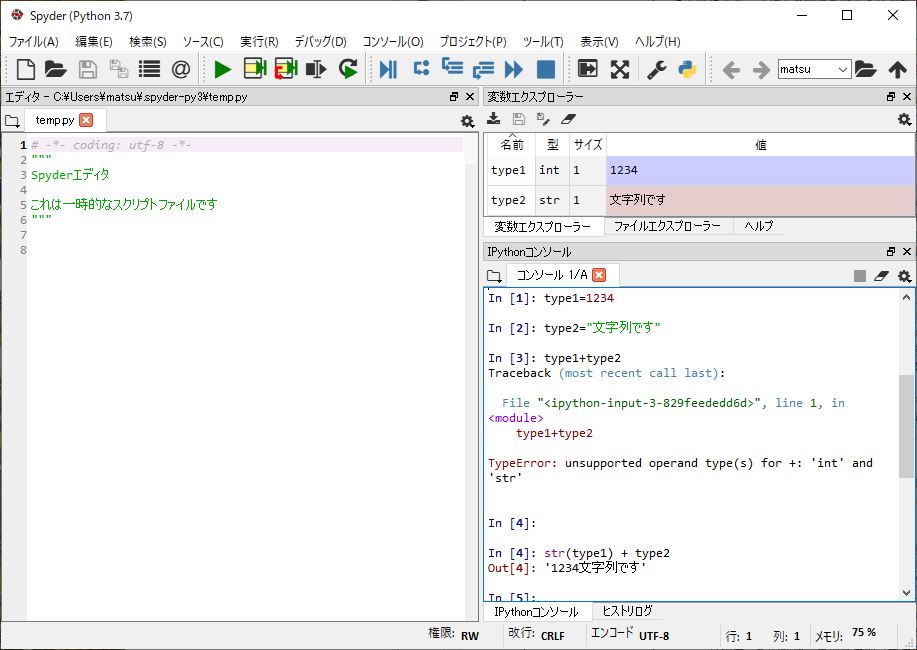Click the debugger step return icon
Viewport: 917px width, 650px height.
(483, 69)
